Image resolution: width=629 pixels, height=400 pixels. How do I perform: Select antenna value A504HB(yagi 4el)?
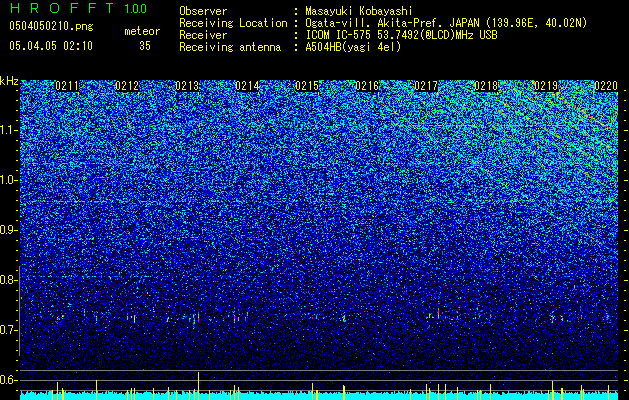pyautogui.click(x=353, y=47)
